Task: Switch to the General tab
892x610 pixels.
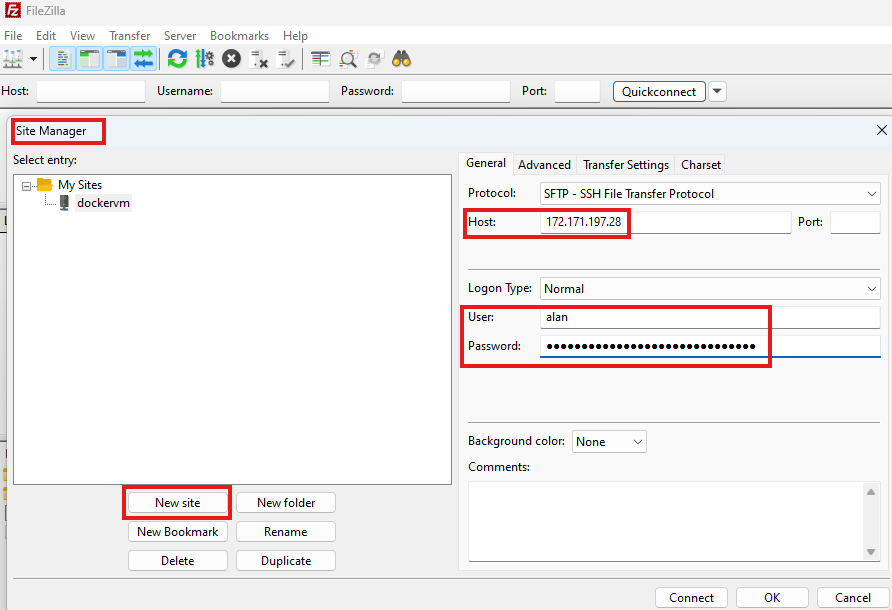Action: pyautogui.click(x=486, y=163)
